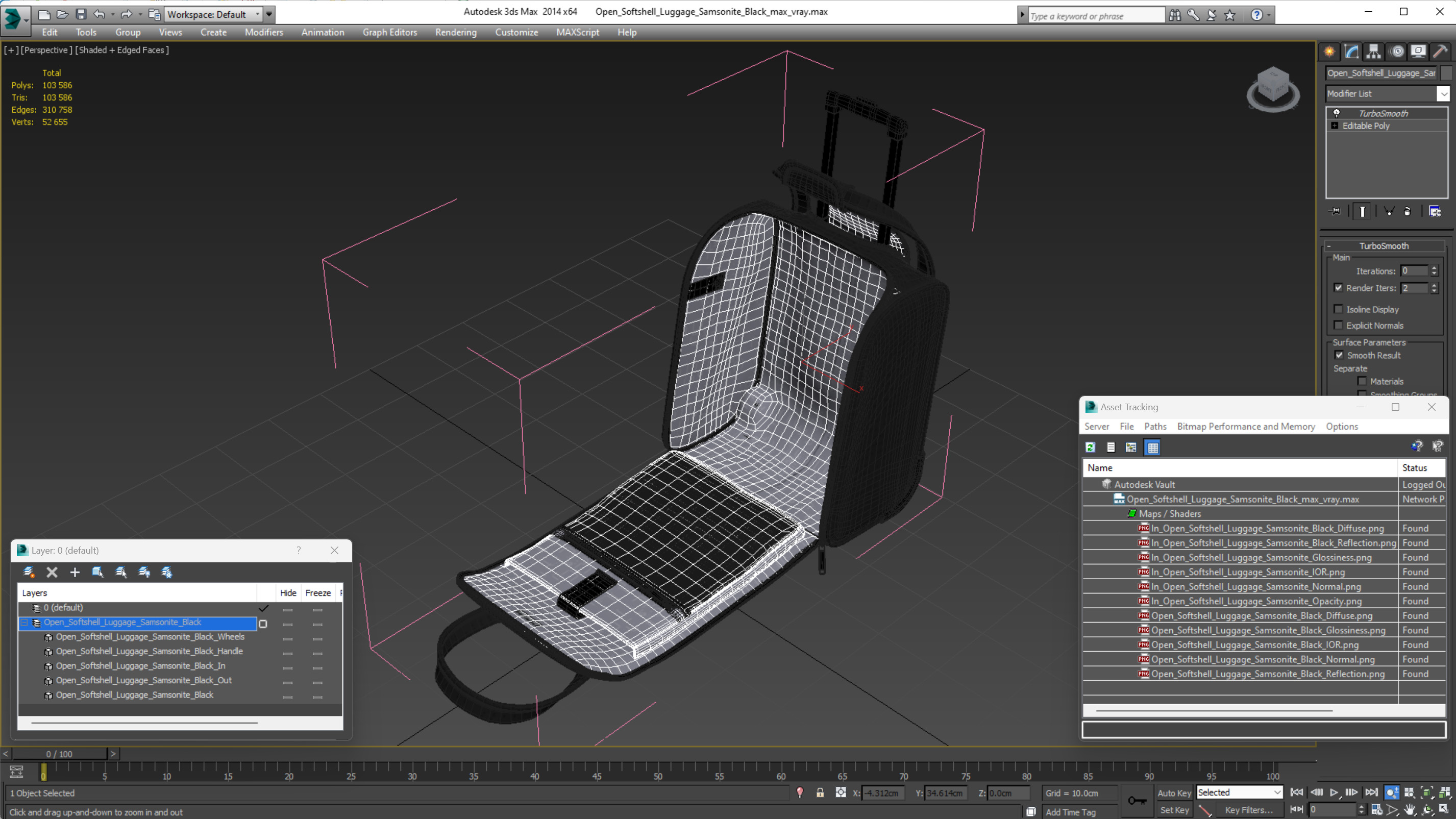Open the Utilities hammer tab
The image size is (1456, 819).
pyautogui.click(x=1440, y=52)
